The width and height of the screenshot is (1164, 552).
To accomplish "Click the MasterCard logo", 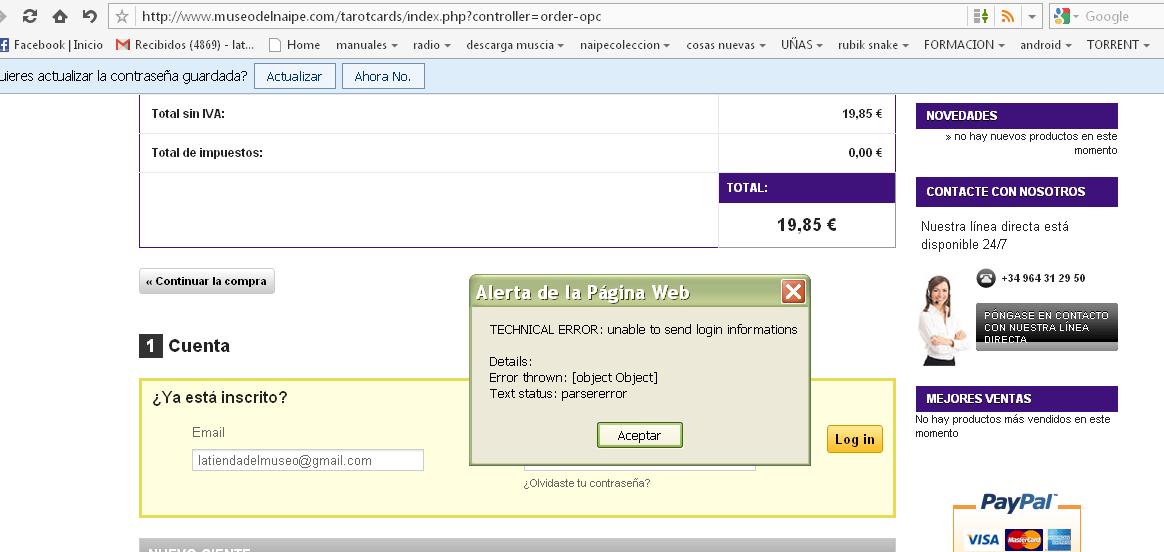I will click(x=1023, y=539).
